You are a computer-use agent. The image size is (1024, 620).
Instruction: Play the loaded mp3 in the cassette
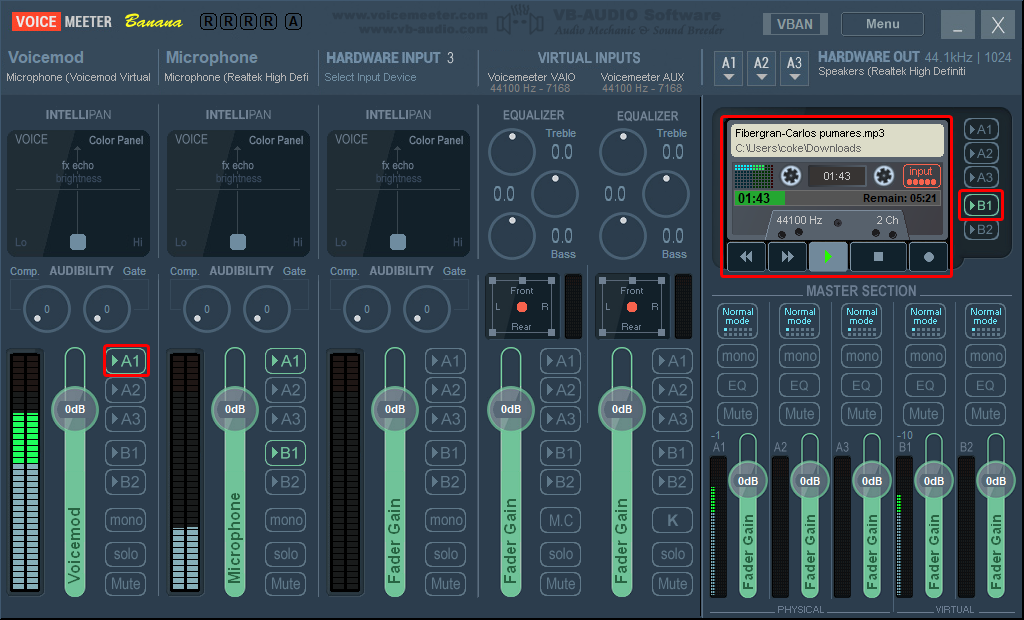coord(828,257)
